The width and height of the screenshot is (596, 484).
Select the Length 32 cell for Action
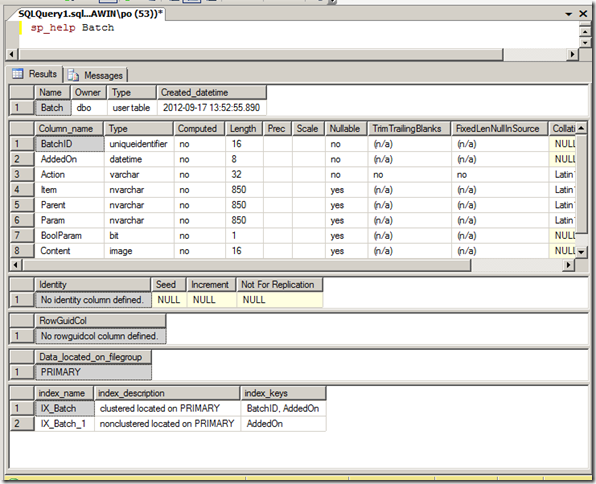coord(244,175)
